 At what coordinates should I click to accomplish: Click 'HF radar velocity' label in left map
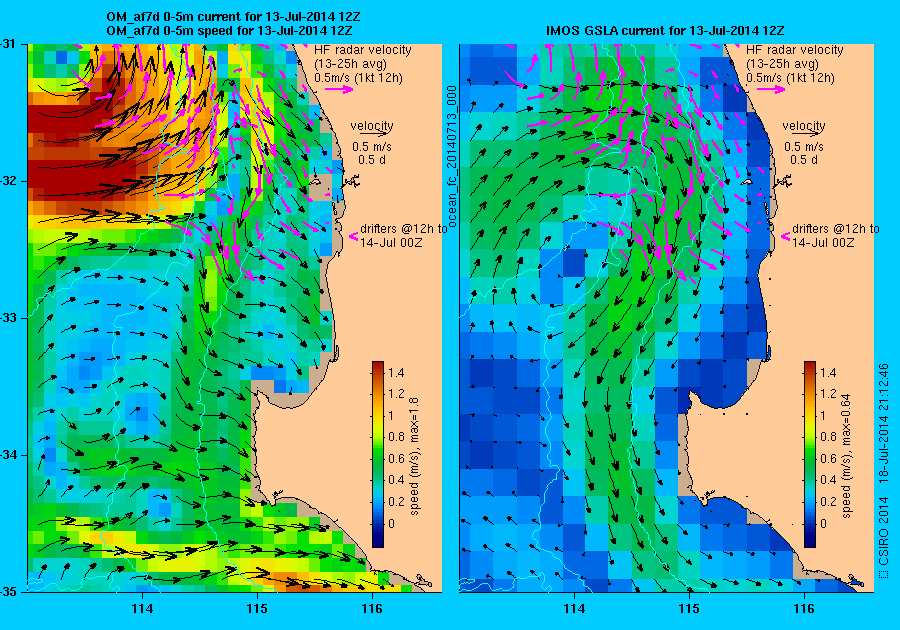click(363, 50)
